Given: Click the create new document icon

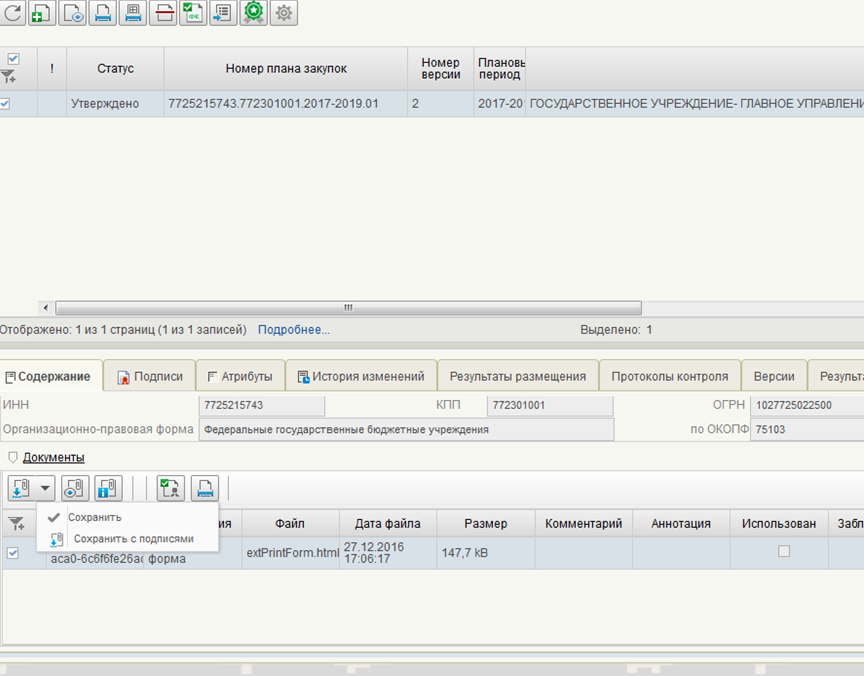Looking at the screenshot, I should (43, 13).
